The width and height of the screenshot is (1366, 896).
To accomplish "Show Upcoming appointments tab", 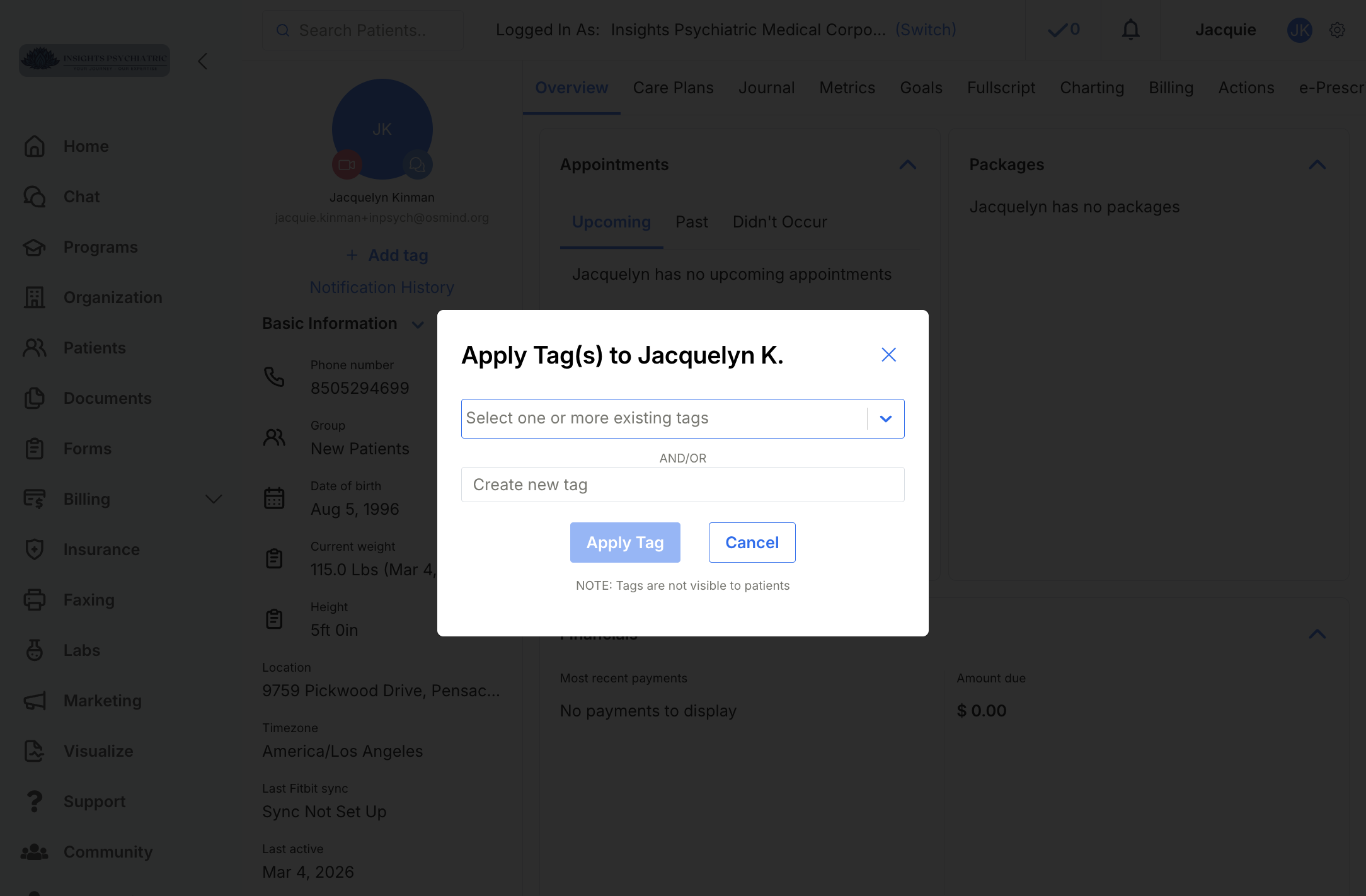I will (611, 222).
